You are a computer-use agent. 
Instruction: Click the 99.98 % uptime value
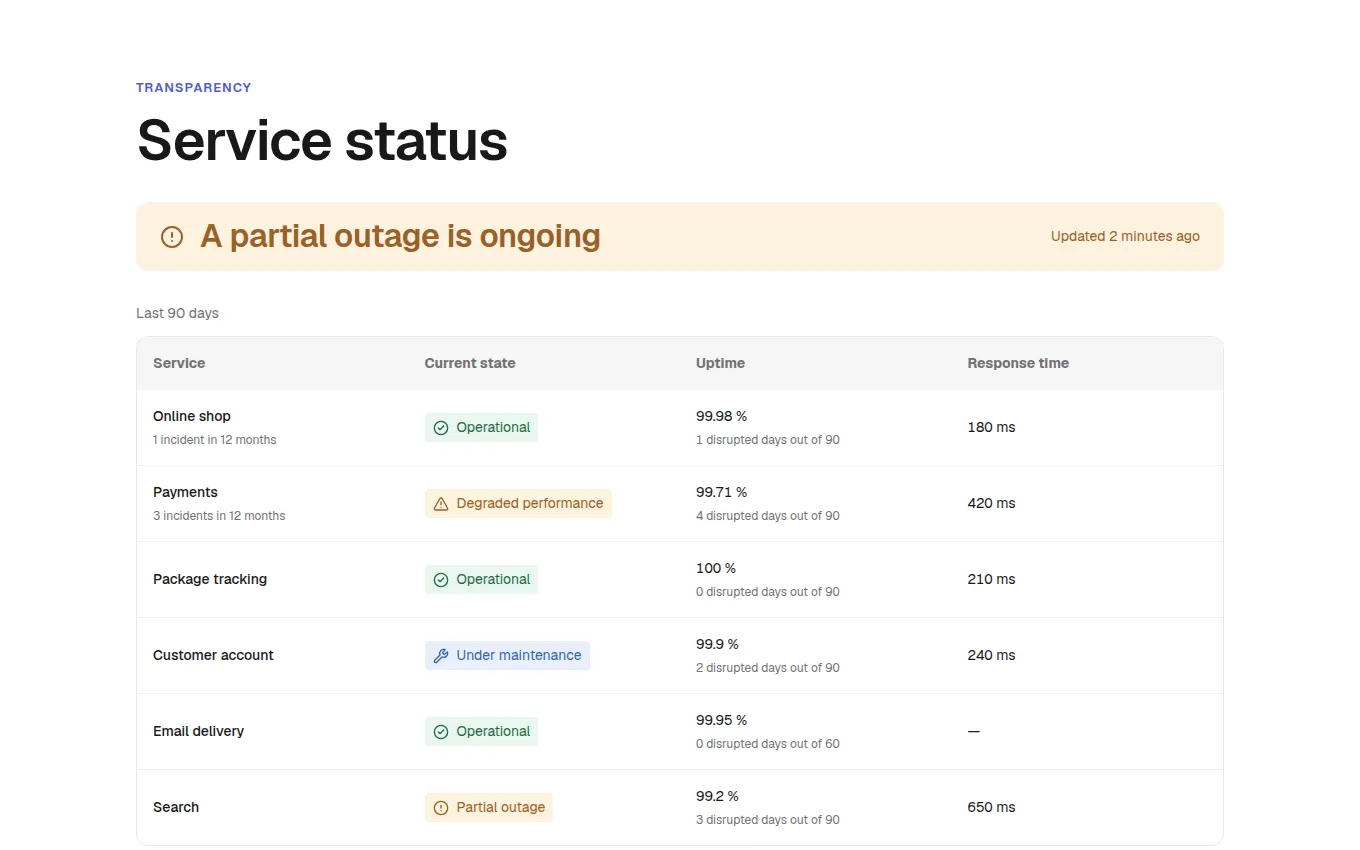722,416
